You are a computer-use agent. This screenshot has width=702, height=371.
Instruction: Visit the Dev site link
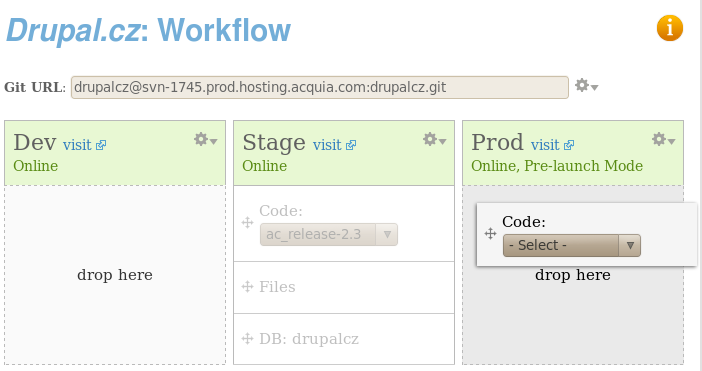click(77, 145)
